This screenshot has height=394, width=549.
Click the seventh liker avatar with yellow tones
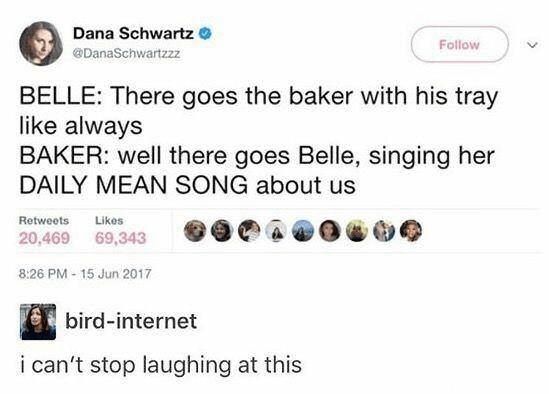pyautogui.click(x=357, y=231)
